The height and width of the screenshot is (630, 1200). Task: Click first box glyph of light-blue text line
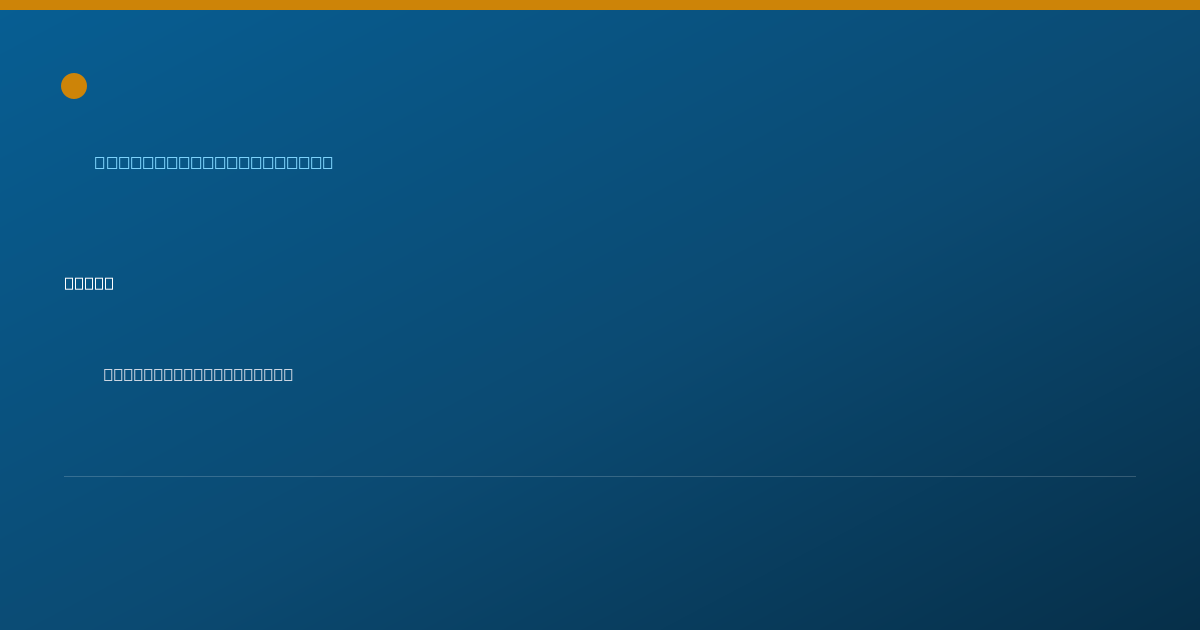point(100,162)
